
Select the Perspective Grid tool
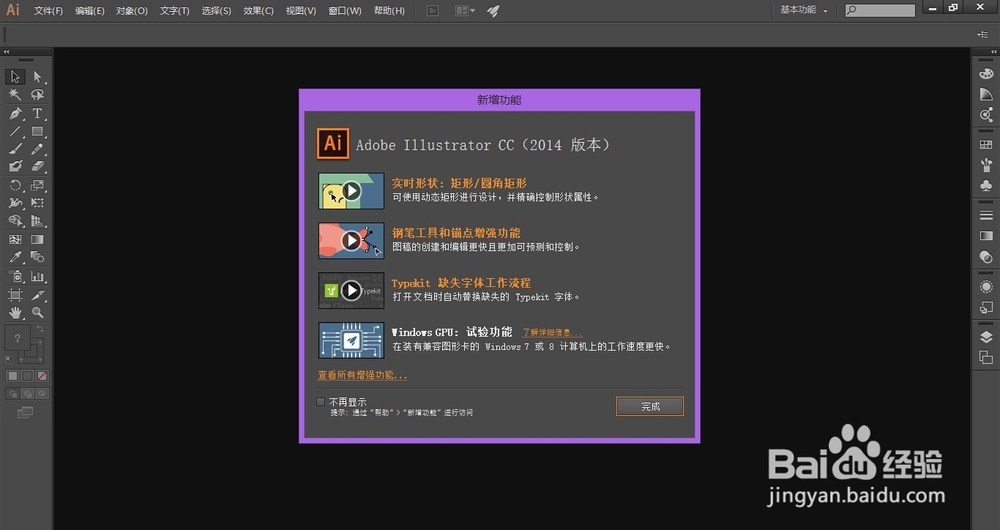(38, 221)
